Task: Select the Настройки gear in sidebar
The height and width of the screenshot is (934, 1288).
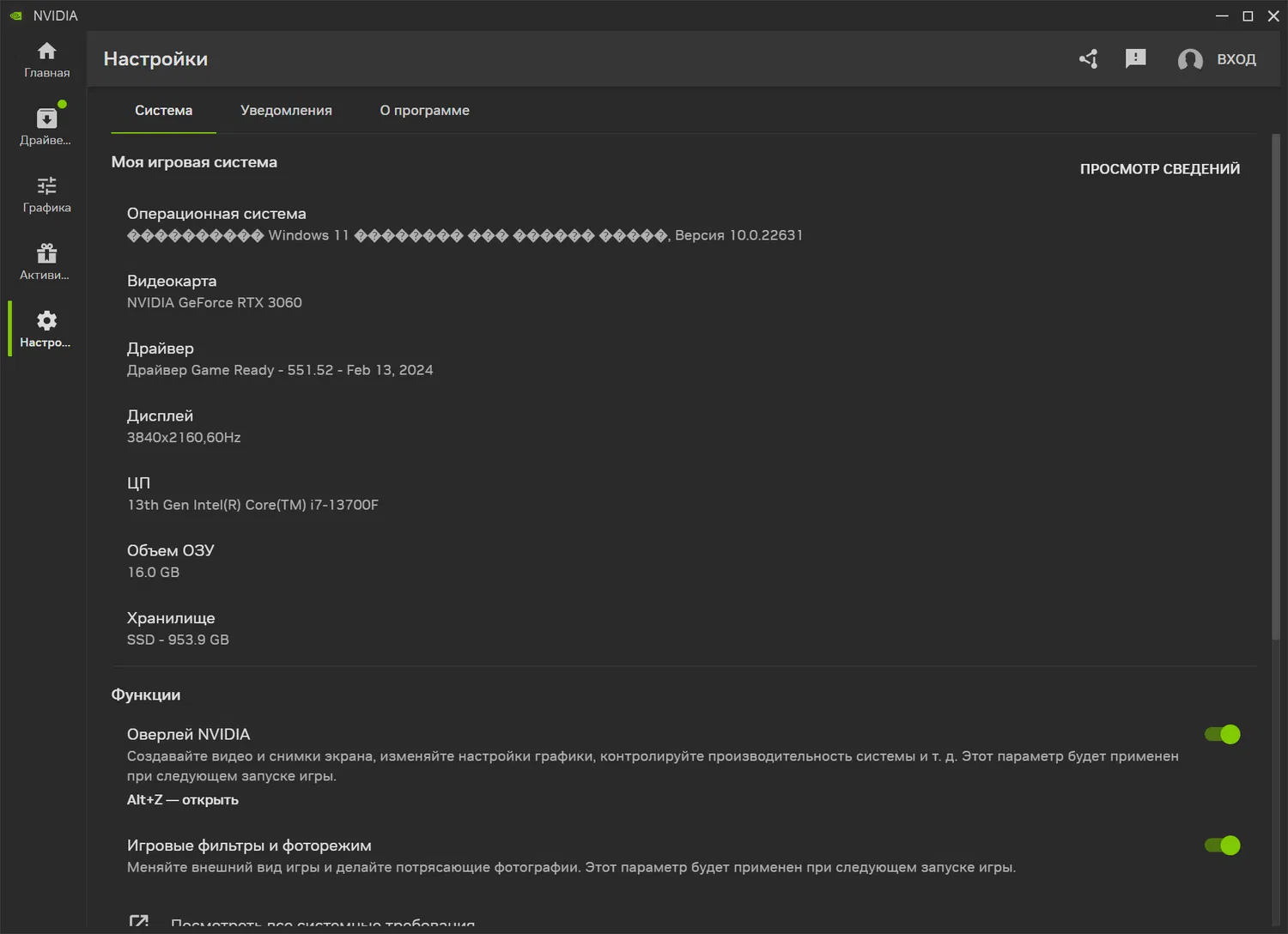Action: (x=46, y=330)
